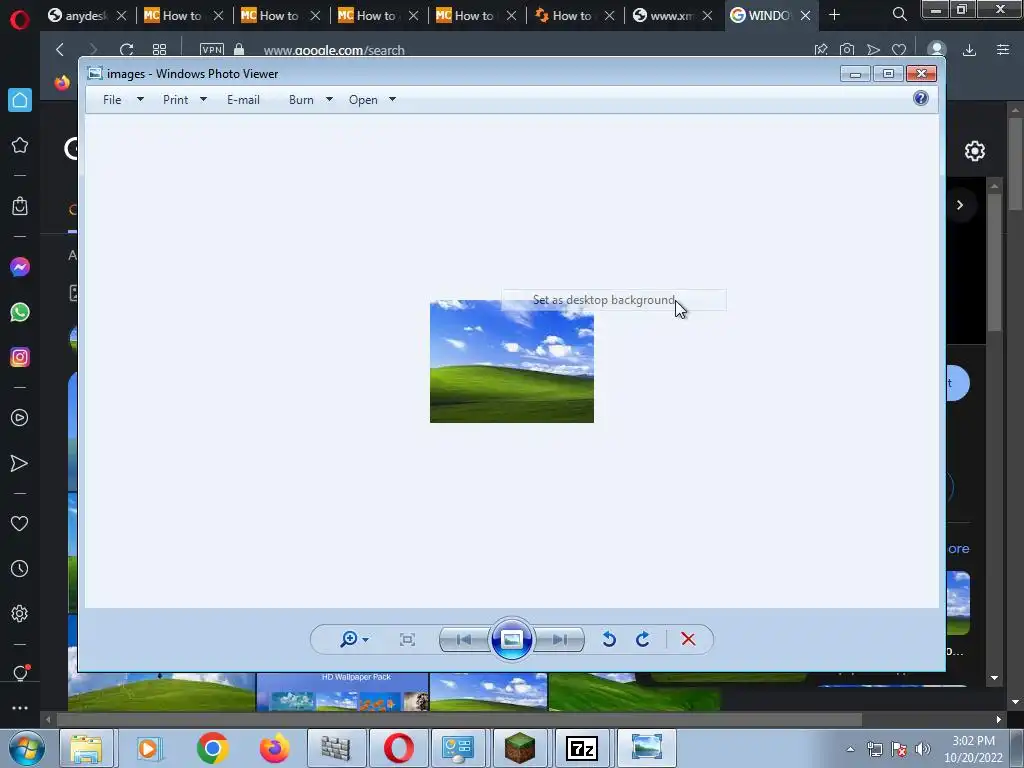1024x768 pixels.
Task: Open the Open menu in Photo Viewer
Action: click(x=363, y=100)
